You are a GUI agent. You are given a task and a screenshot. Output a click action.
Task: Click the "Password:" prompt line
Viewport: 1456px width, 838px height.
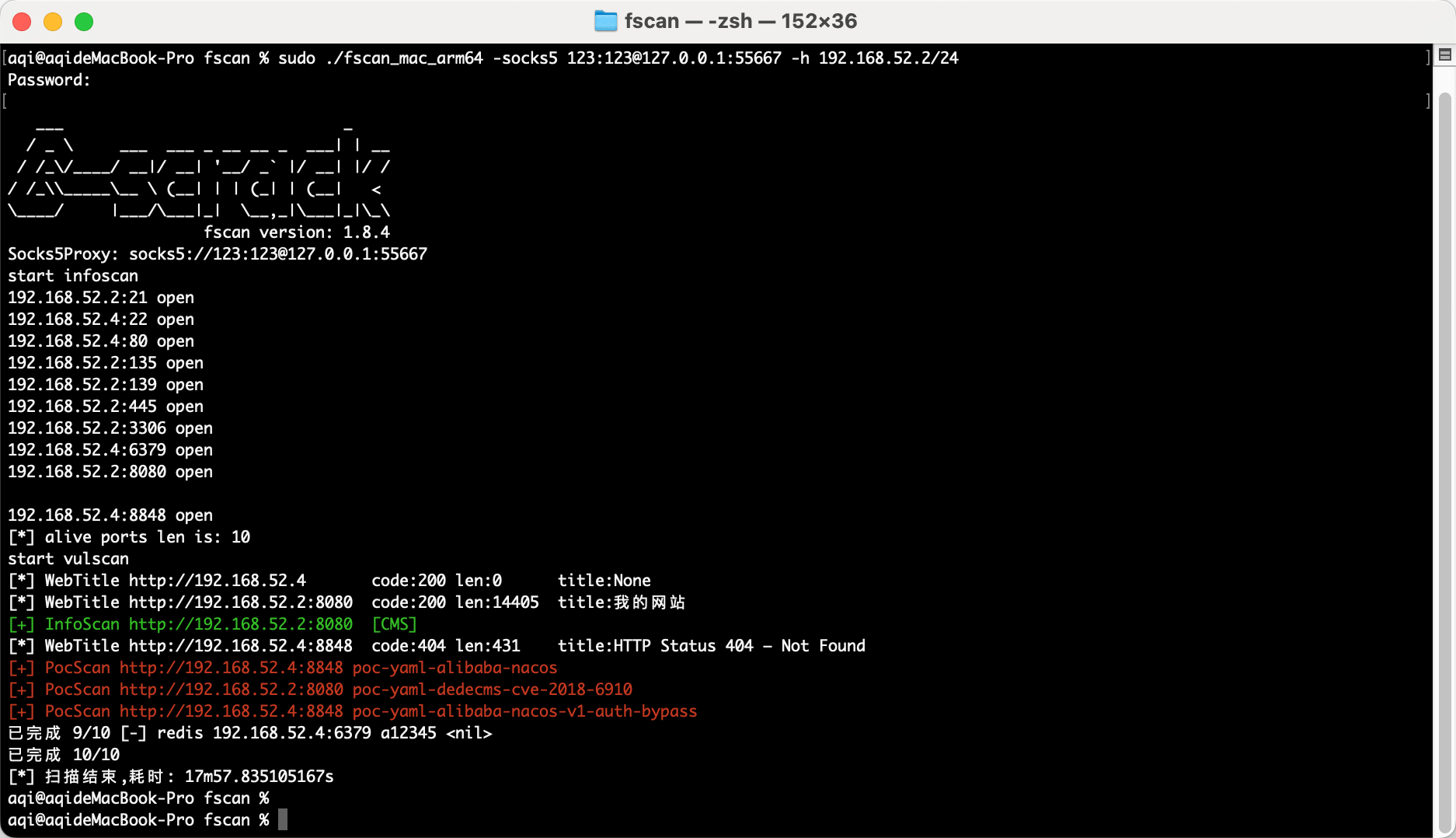(x=49, y=80)
